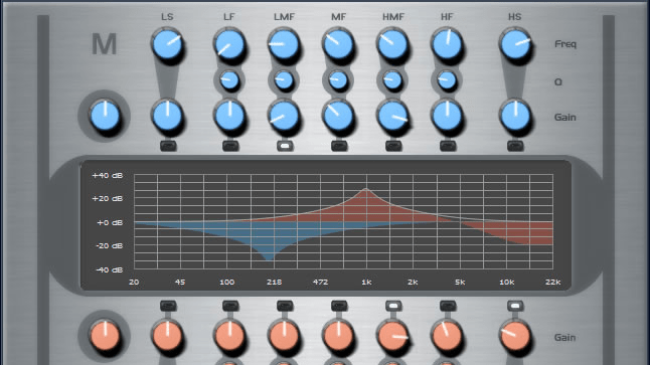
Task: Click the blue HMF Freq knob
Action: click(x=393, y=44)
